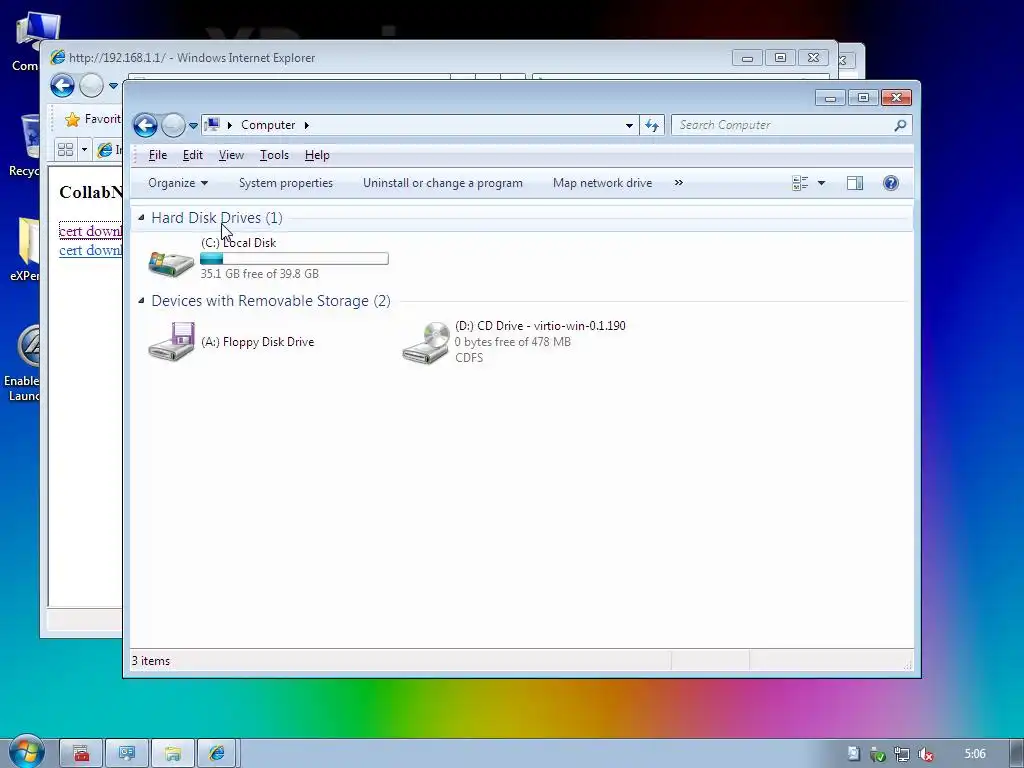Click the Internet Explorer forward button

point(91,86)
